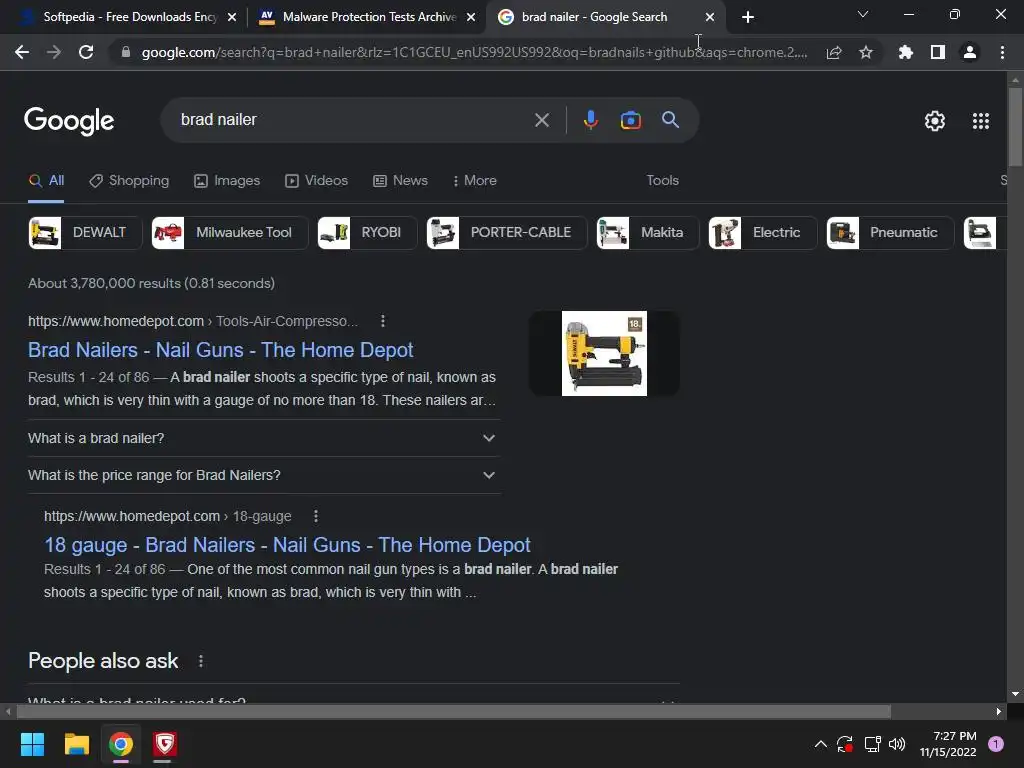Viewport: 1024px width, 768px height.
Task: Open Brad Nailers - Nail Guns Home Depot link
Action: [x=221, y=350]
